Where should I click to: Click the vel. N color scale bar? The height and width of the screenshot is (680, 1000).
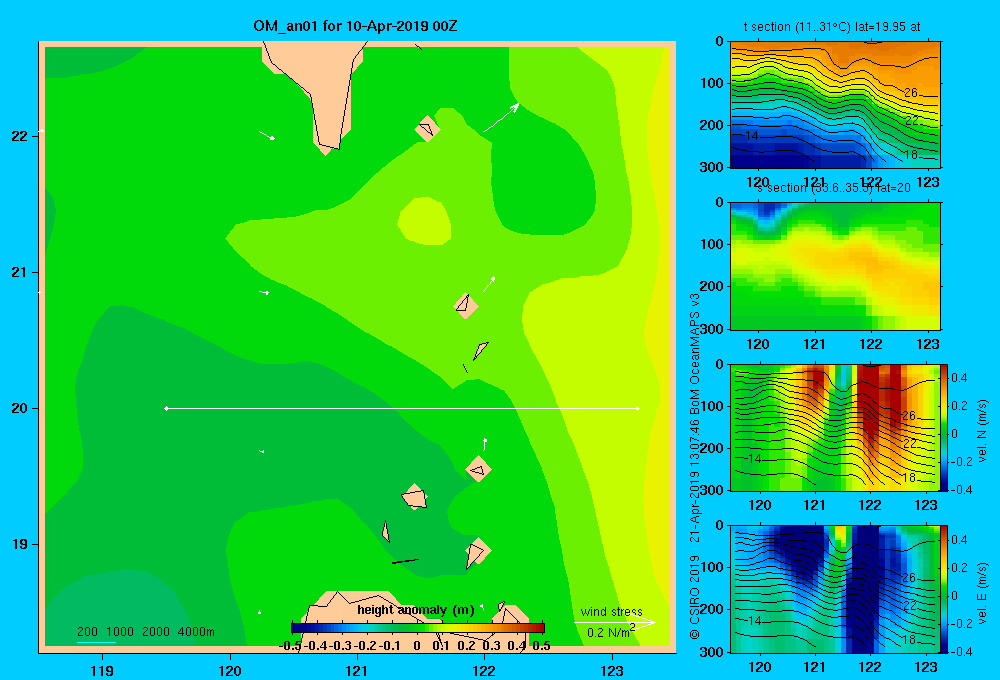(945, 427)
